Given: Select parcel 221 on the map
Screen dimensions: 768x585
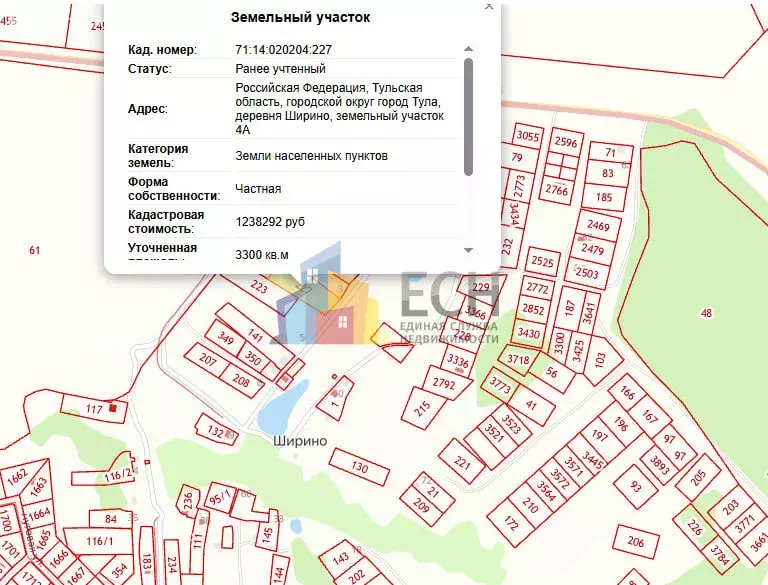Looking at the screenshot, I should pyautogui.click(x=462, y=463).
